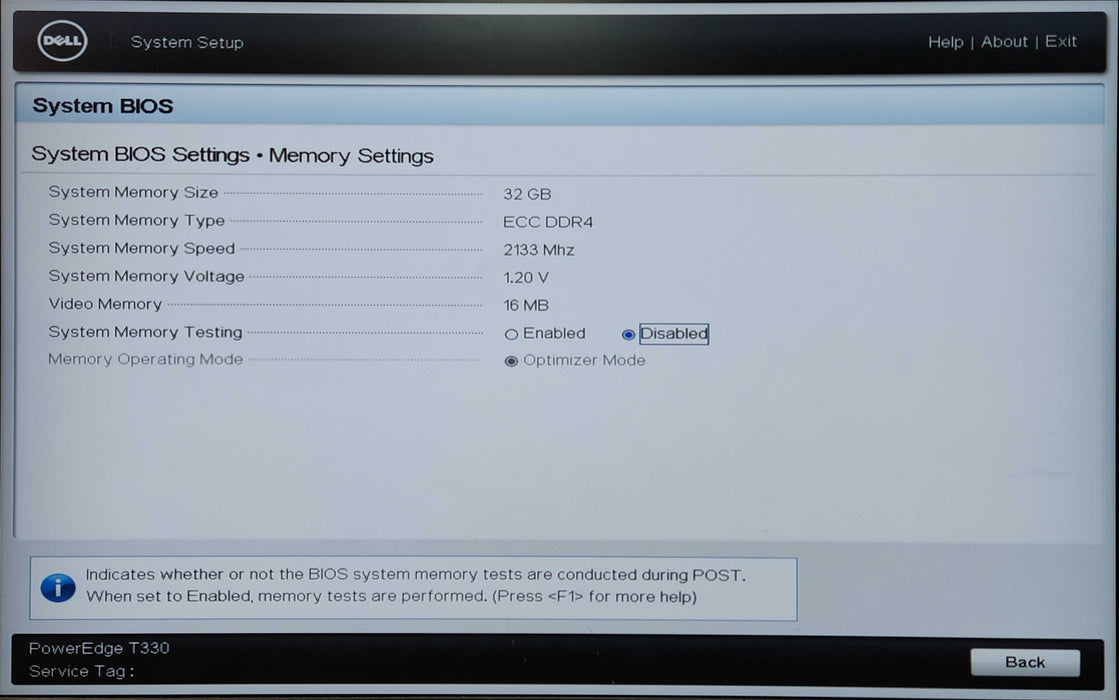Select the System Memory Size label

tap(133, 193)
